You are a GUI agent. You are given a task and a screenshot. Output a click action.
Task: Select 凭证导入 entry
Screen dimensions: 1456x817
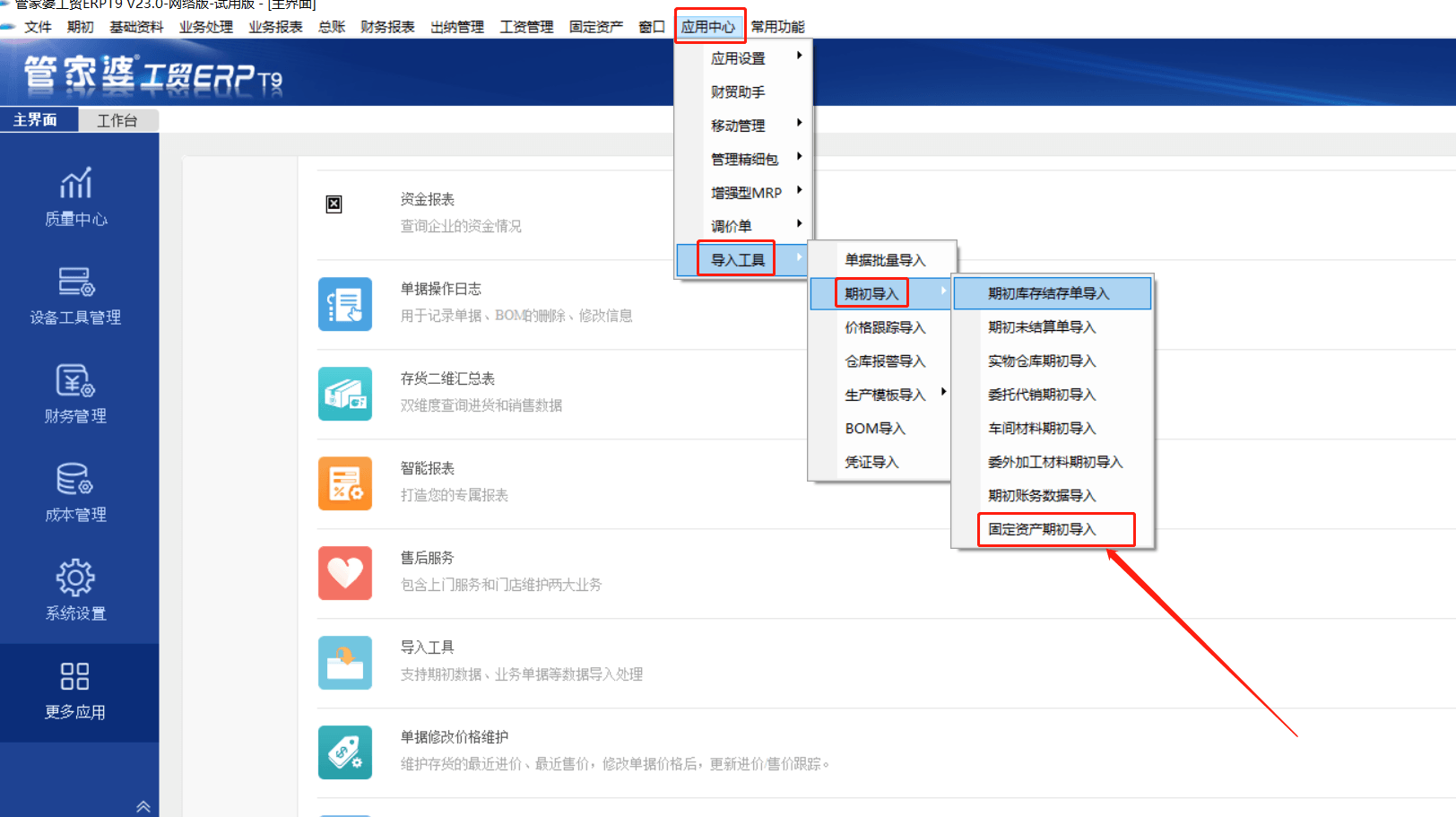(882, 462)
